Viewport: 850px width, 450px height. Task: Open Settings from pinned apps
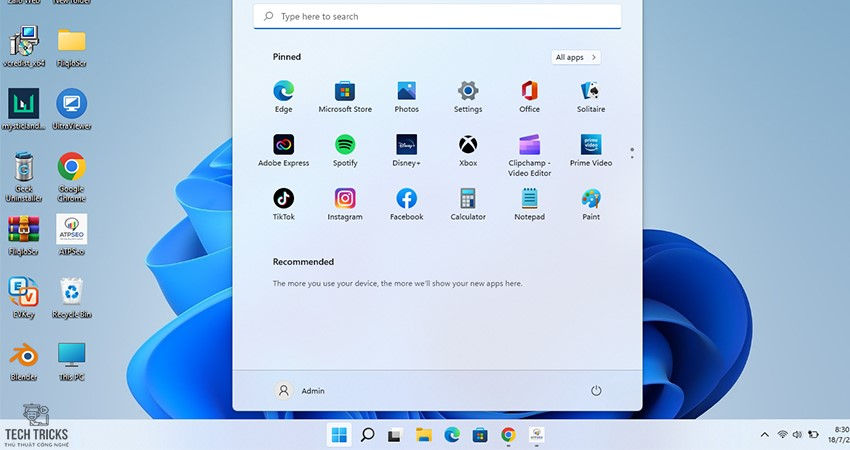tap(468, 97)
